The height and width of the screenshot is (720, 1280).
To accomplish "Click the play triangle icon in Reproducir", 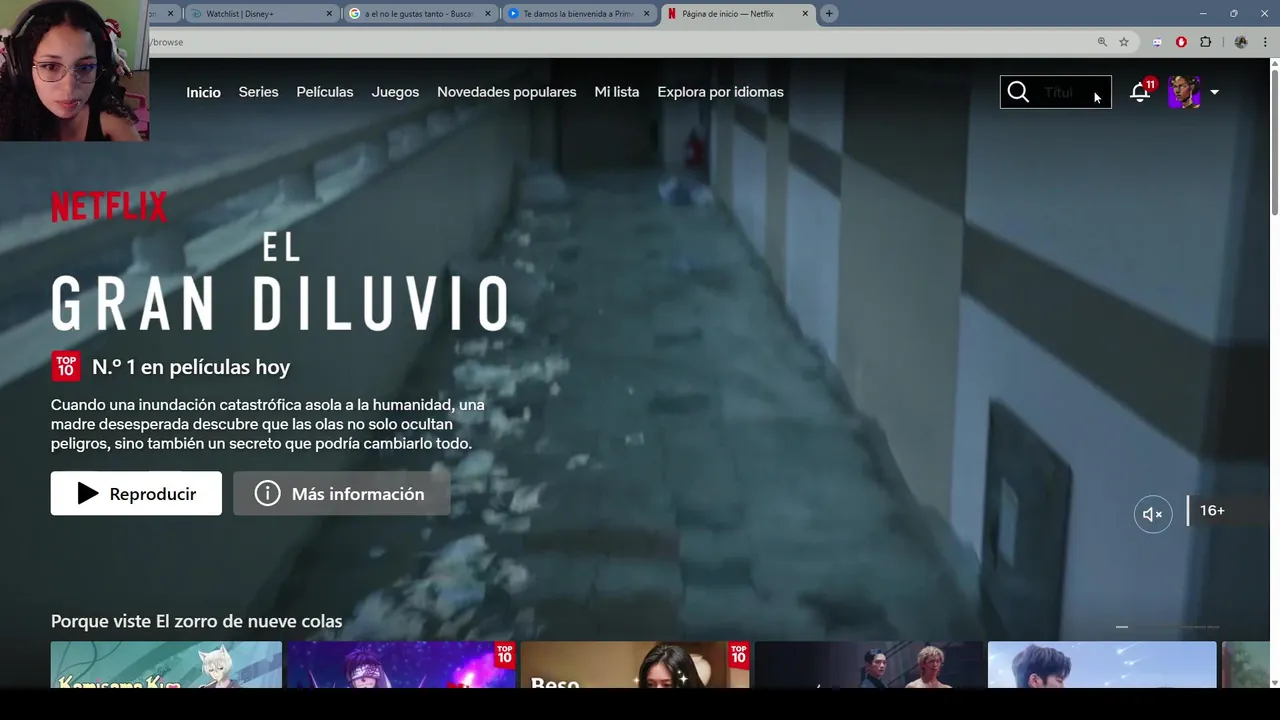I will (x=88, y=494).
